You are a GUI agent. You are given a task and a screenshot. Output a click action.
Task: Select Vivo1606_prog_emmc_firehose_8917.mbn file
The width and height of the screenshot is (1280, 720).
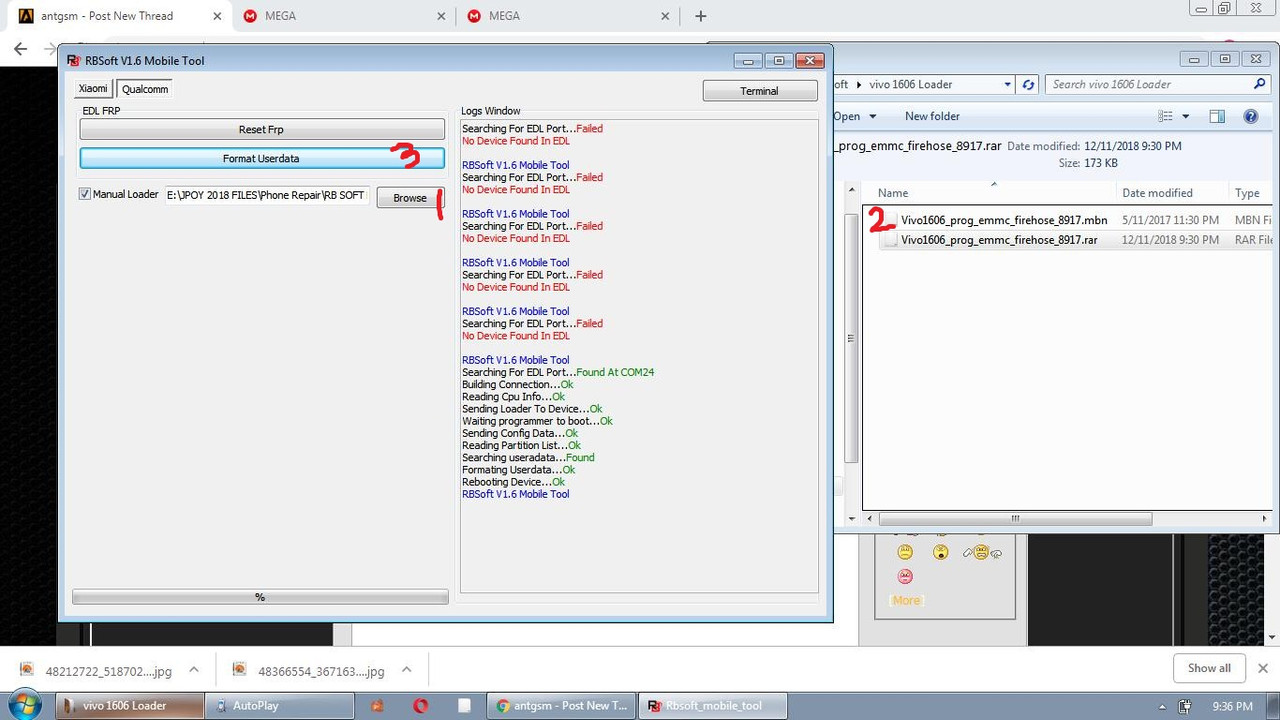pyautogui.click(x=1004, y=220)
